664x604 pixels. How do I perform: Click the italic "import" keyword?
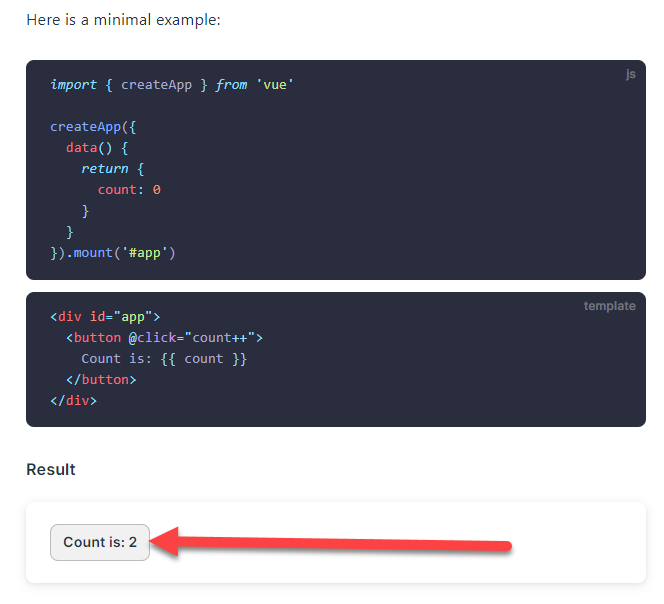(73, 85)
